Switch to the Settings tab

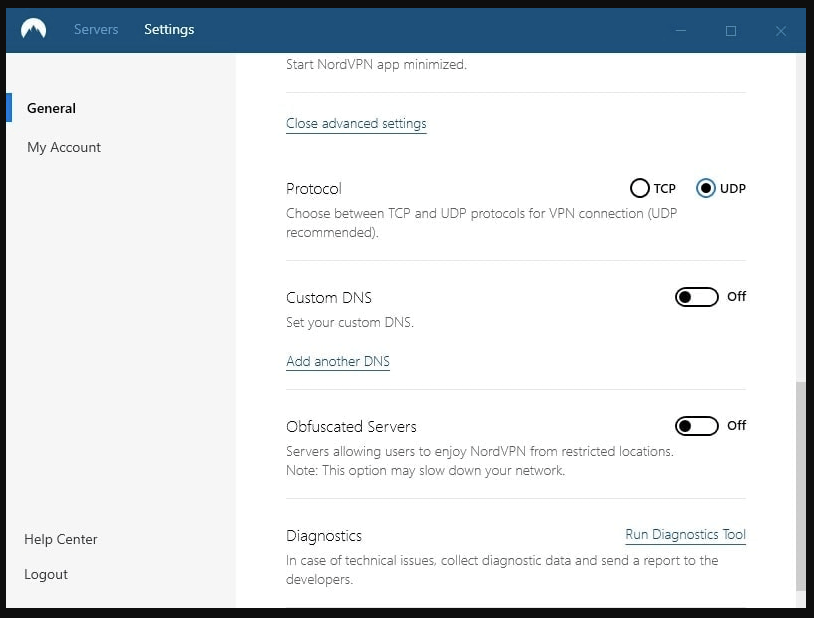pyautogui.click(x=169, y=30)
